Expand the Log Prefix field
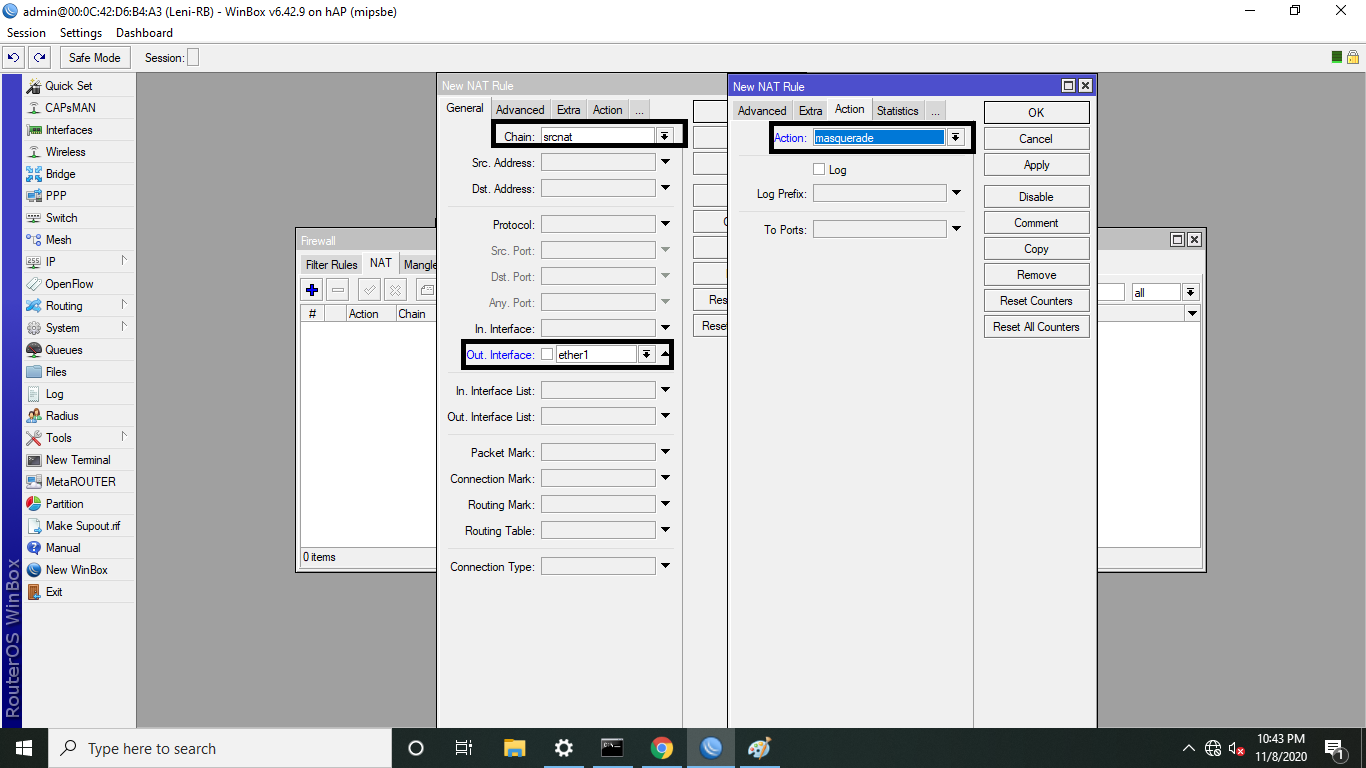This screenshot has width=1366, height=768. point(956,193)
